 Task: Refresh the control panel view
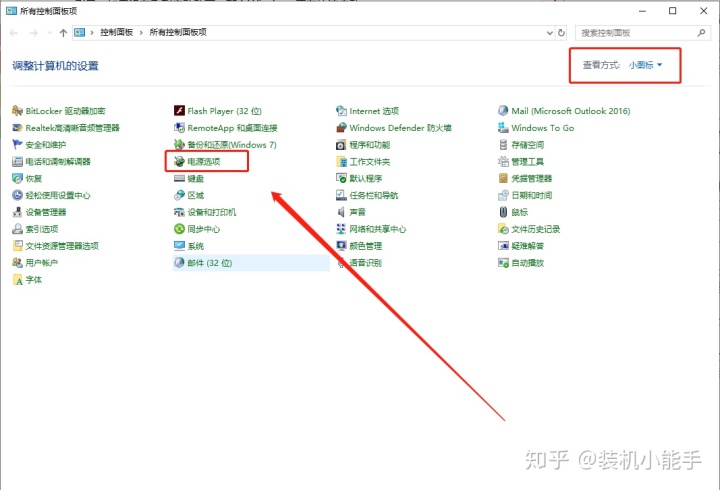coord(561,33)
